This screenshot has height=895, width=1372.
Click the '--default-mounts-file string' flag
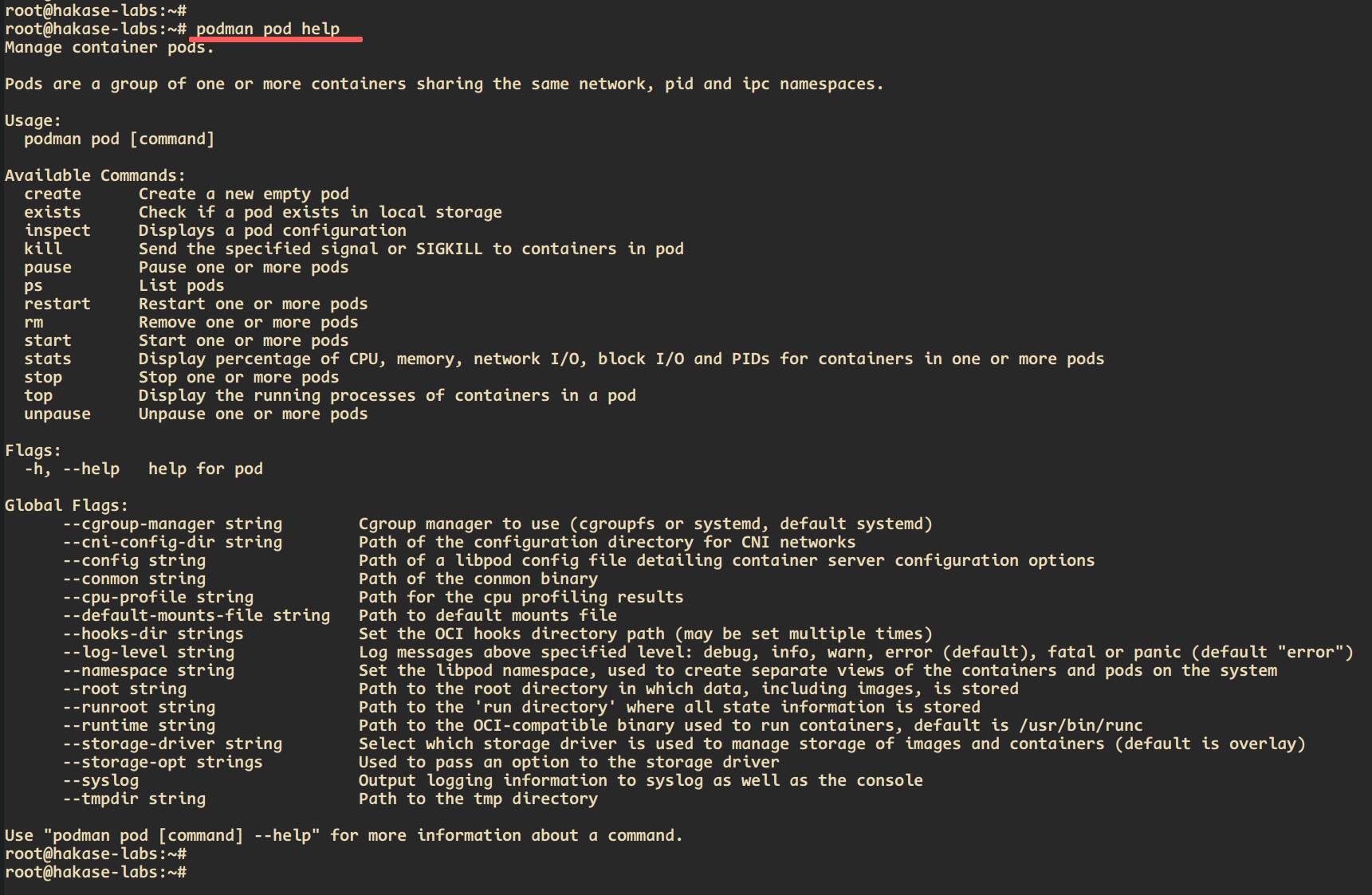click(196, 615)
